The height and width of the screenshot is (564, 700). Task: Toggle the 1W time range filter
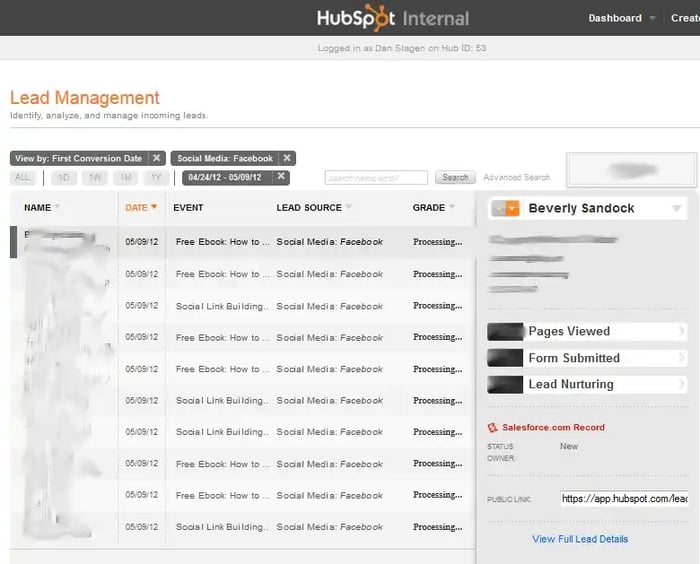tap(95, 178)
